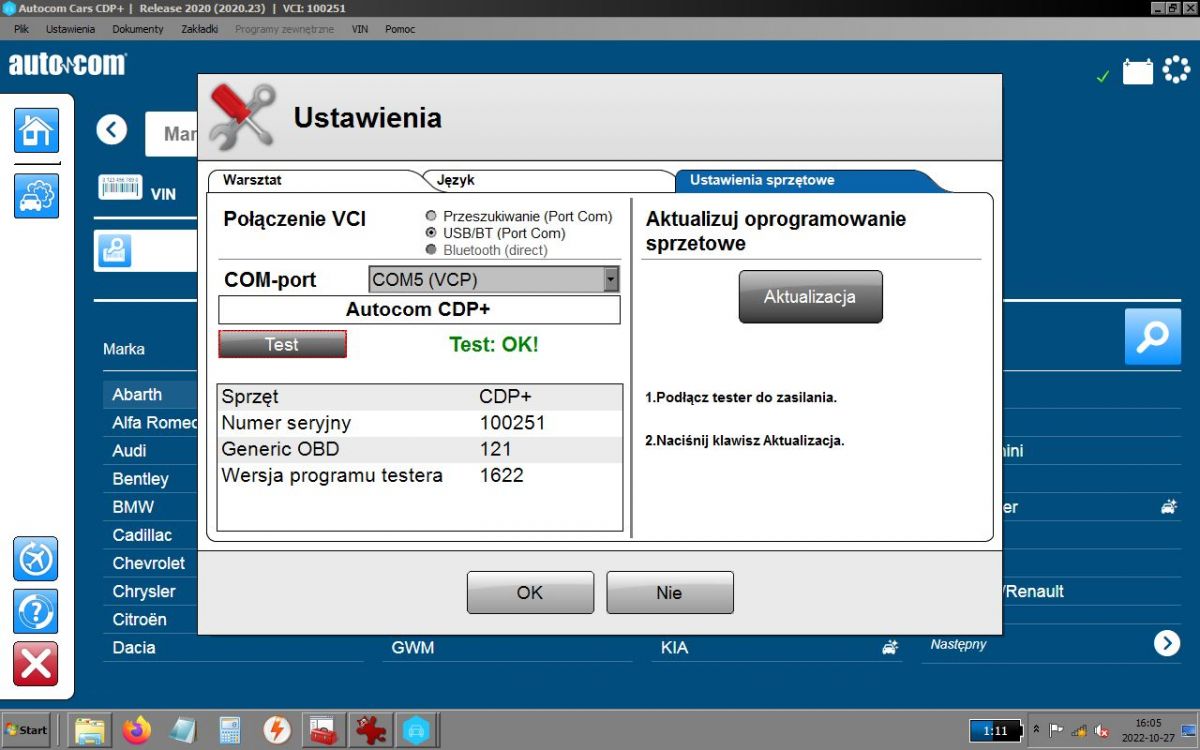This screenshot has height=750, width=1200.
Task: Open the VIN menu
Action: coord(360,29)
